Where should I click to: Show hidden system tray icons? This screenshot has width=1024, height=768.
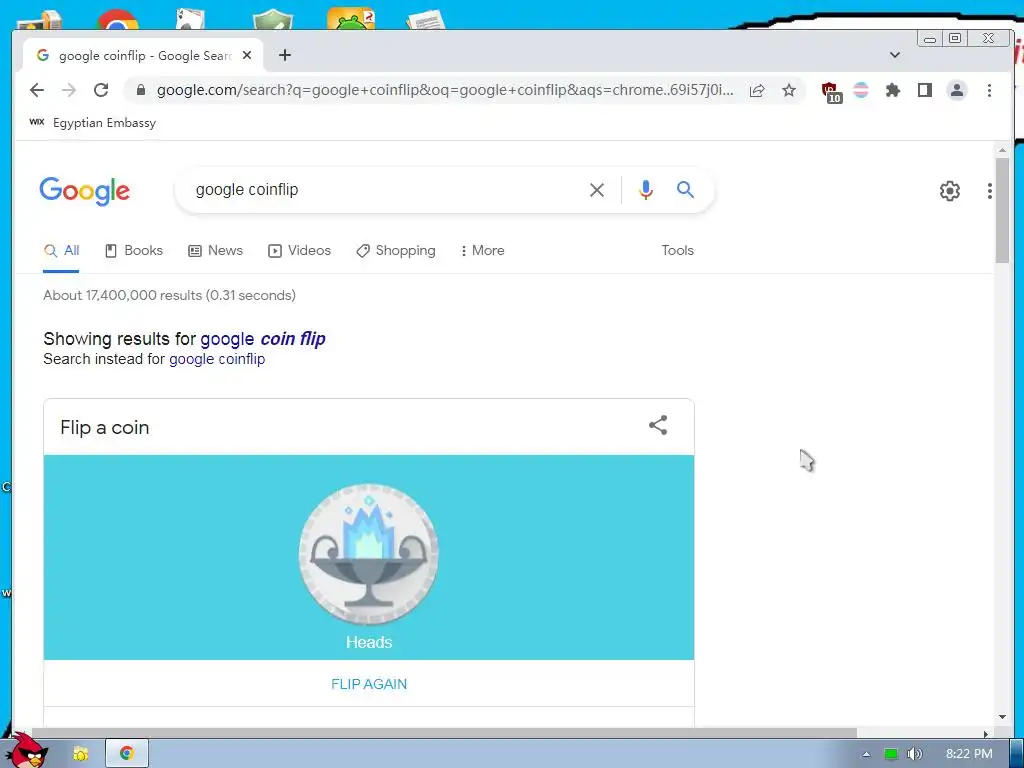pyautogui.click(x=867, y=754)
